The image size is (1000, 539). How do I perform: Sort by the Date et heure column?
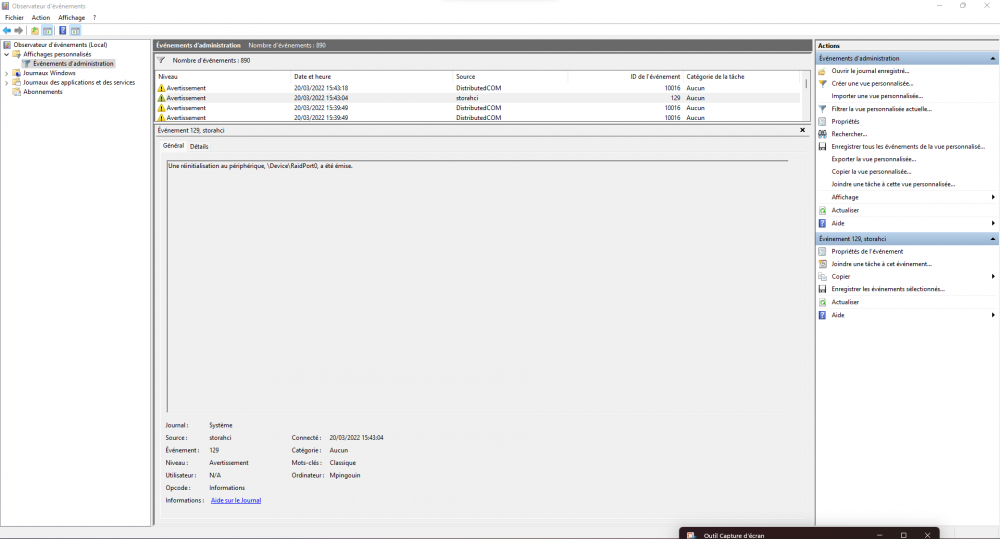click(x=372, y=77)
